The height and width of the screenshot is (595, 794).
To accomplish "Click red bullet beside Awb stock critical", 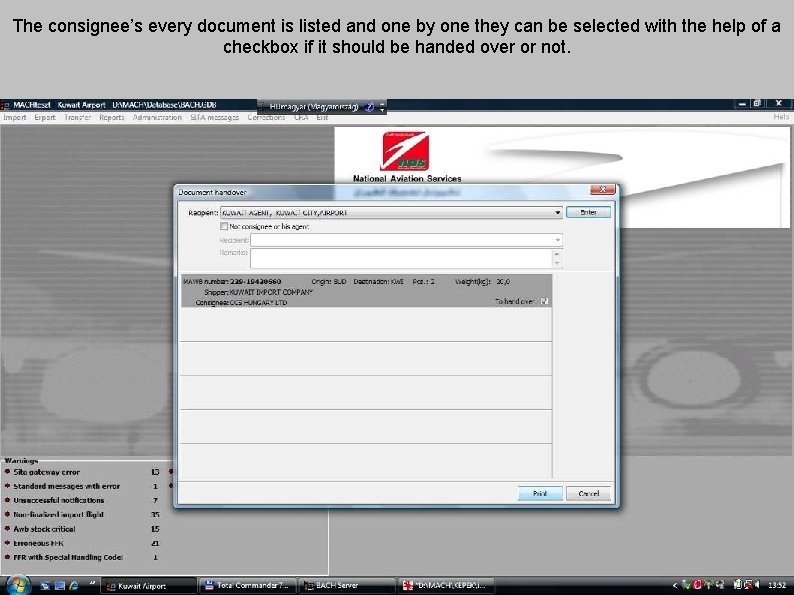I will pos(7,528).
